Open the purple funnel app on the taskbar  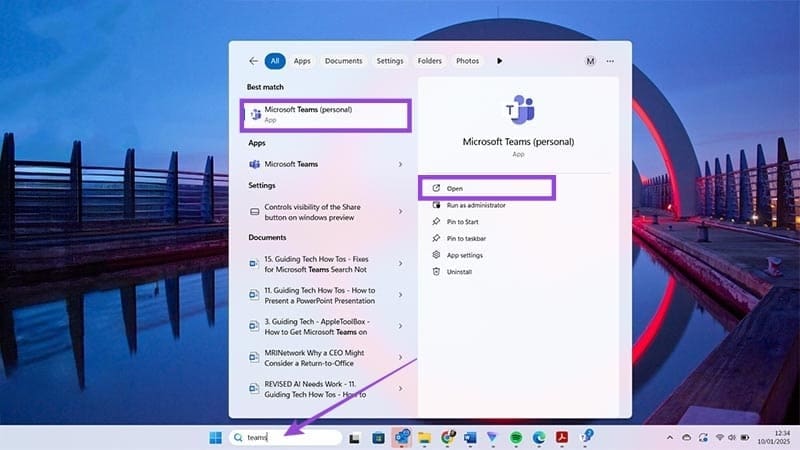click(x=492, y=438)
